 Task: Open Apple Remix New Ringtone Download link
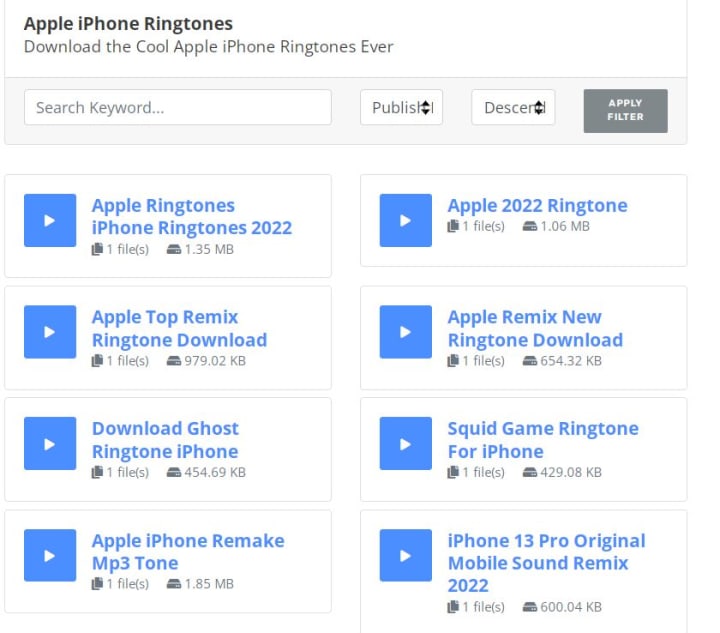point(535,328)
